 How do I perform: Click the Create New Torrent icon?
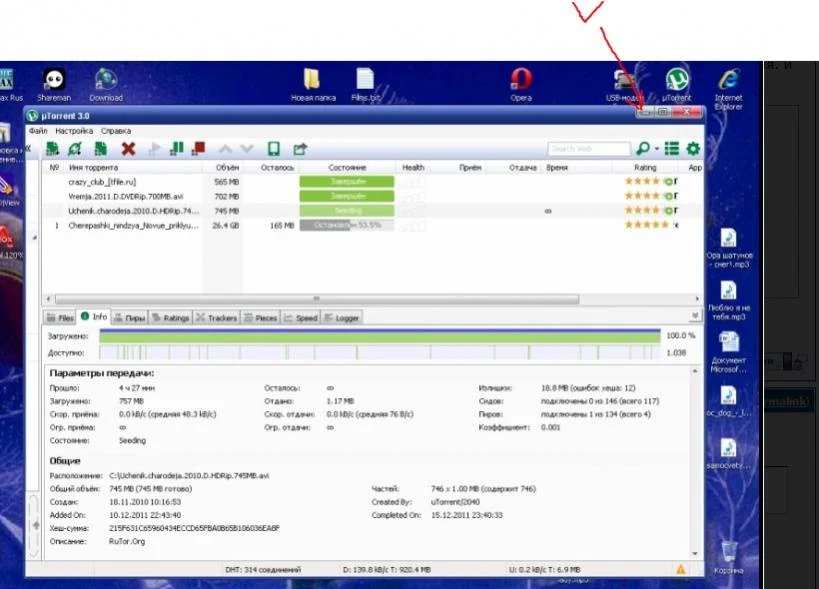pos(100,149)
